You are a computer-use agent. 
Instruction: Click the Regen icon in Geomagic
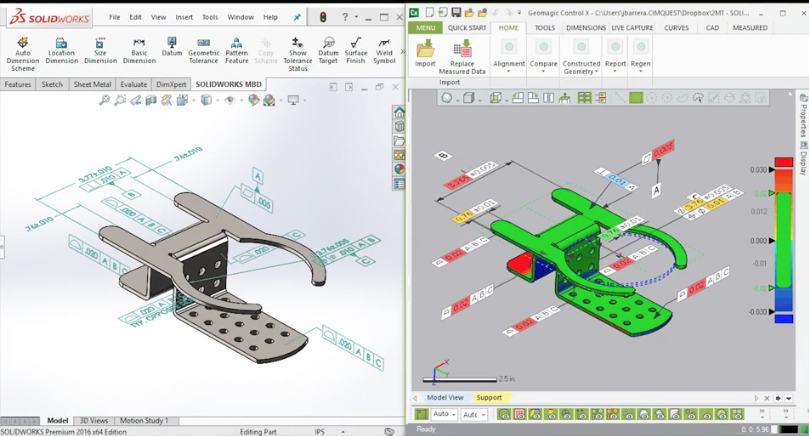640,48
